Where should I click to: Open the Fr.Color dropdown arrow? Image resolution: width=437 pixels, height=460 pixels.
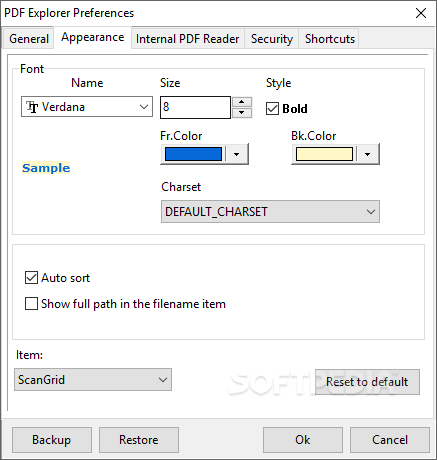tap(237, 154)
